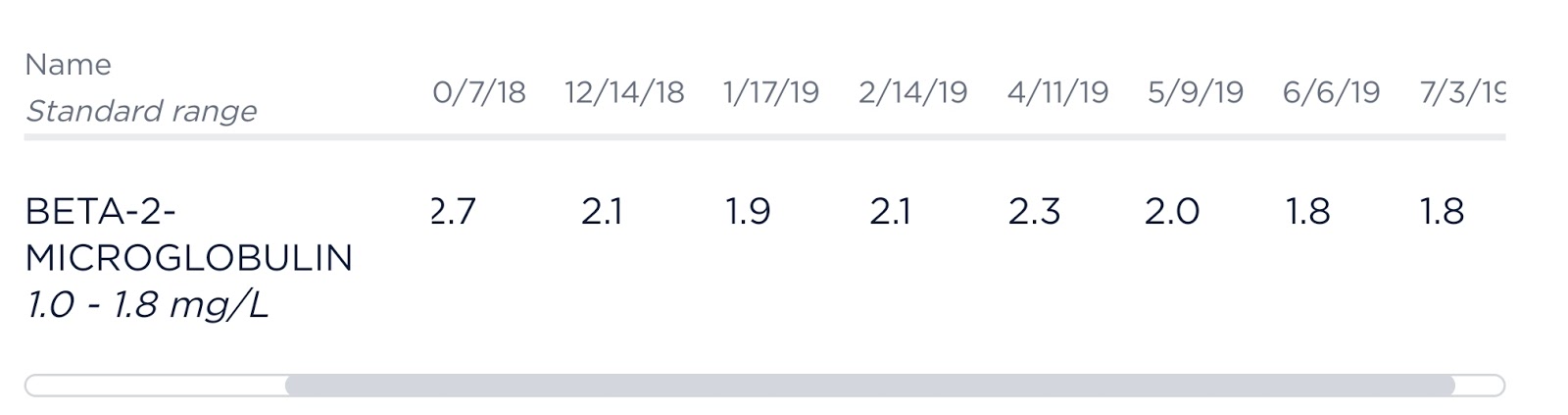The image size is (1568, 415).
Task: Click the 1.0 - 1.8 mg/L range text
Action: pyautogui.click(x=147, y=306)
